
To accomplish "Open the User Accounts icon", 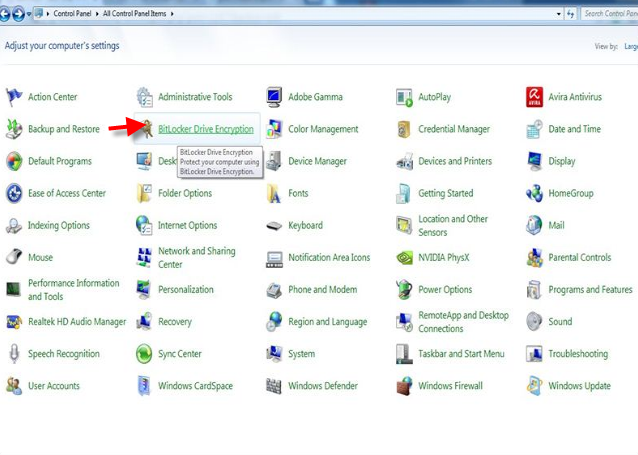I will (14, 386).
